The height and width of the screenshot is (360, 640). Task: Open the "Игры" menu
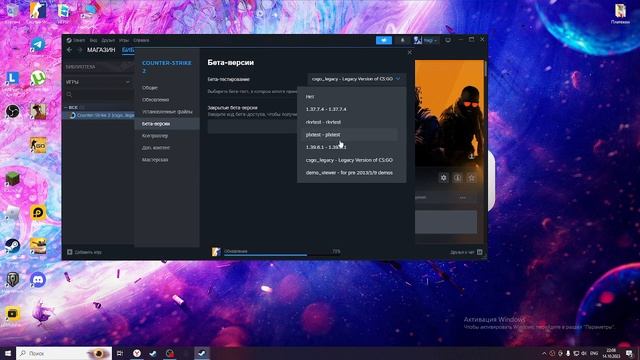124,40
